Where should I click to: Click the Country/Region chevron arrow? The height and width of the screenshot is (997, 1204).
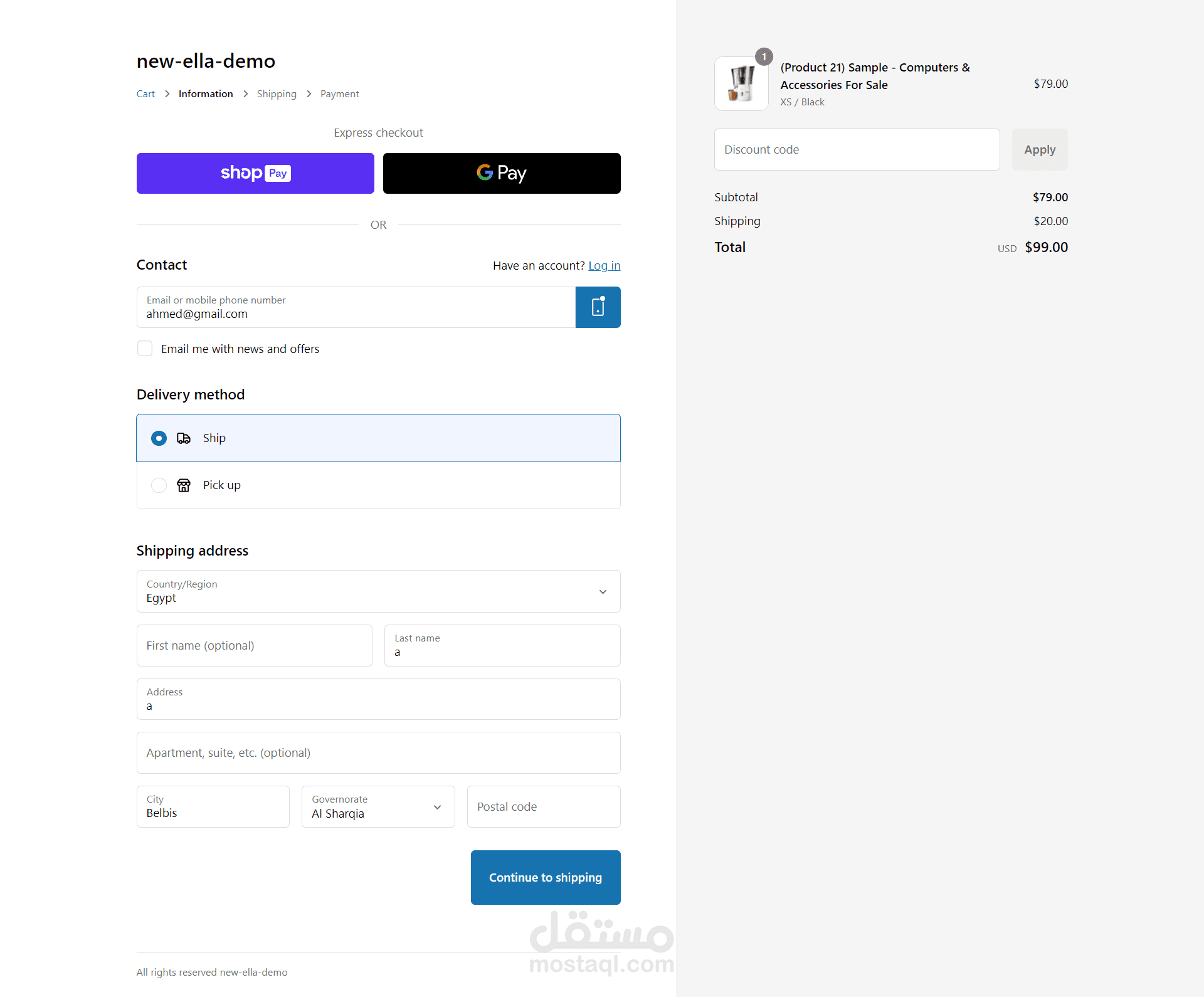tap(603, 592)
